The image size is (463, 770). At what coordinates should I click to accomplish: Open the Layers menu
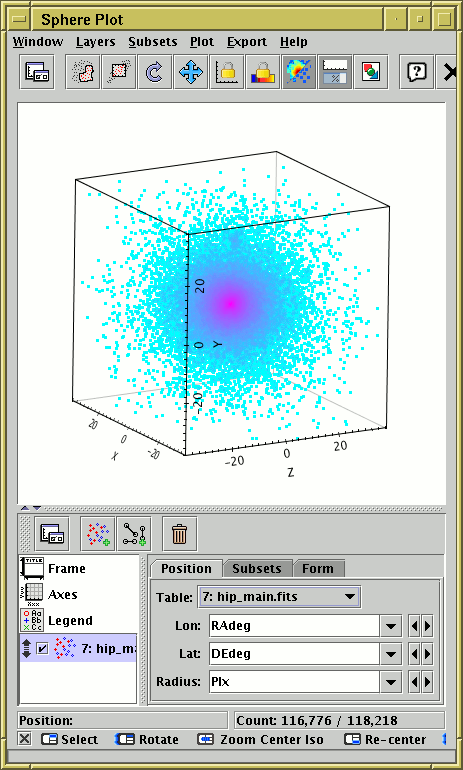pos(95,42)
